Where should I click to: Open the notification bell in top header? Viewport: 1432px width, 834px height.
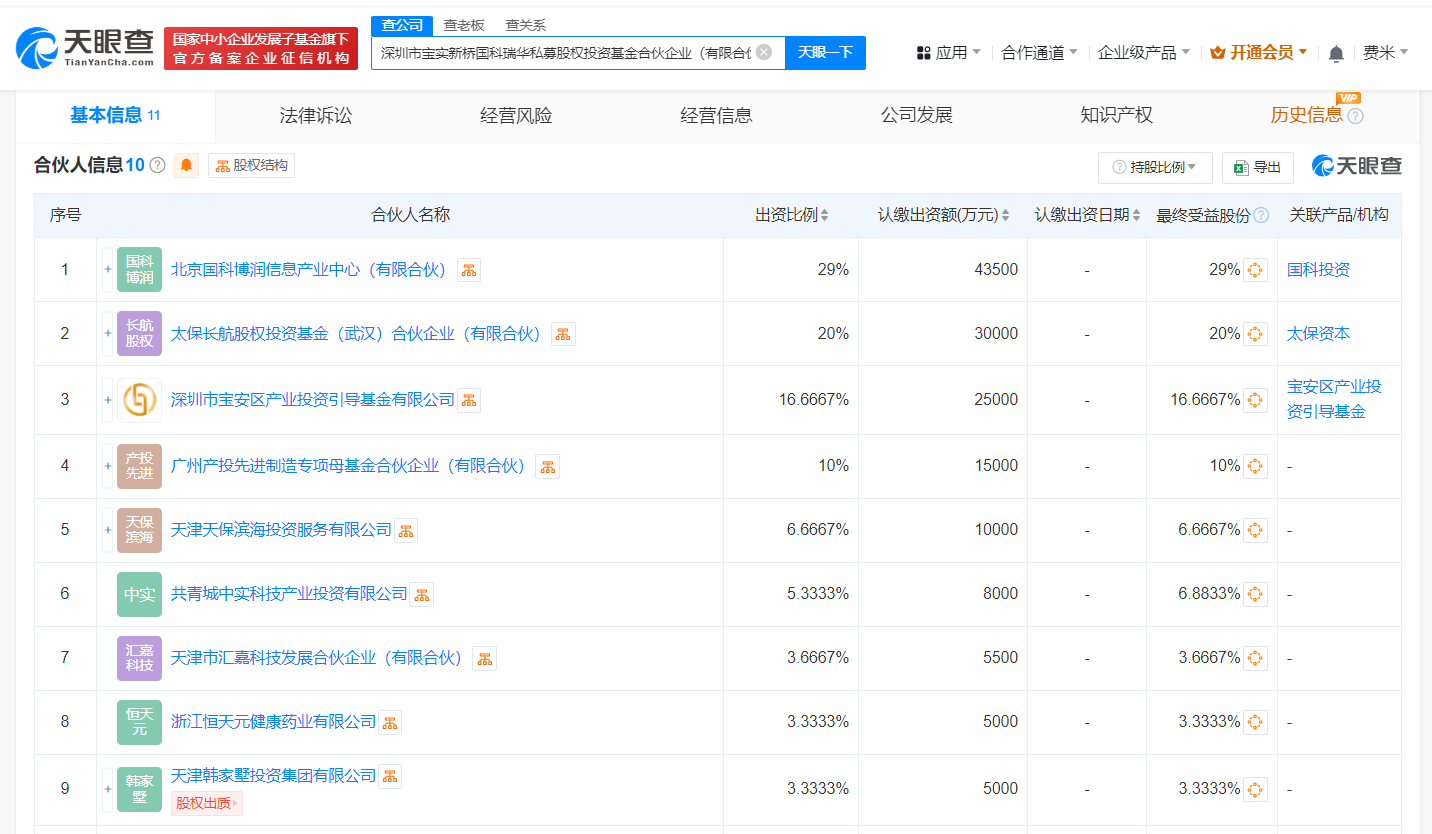1336,53
